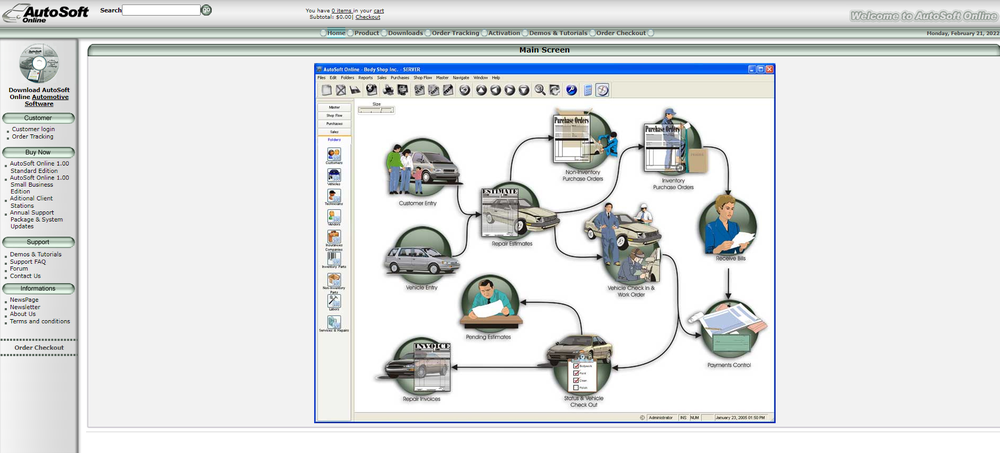Select the down arrow navigation toolbar button
This screenshot has width=1000, height=453.
click(524, 90)
